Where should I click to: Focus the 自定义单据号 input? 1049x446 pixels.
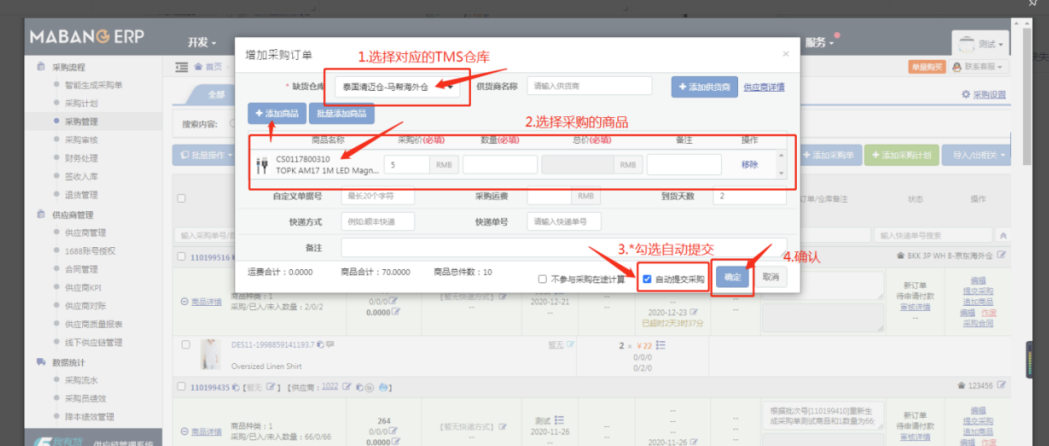click(378, 196)
